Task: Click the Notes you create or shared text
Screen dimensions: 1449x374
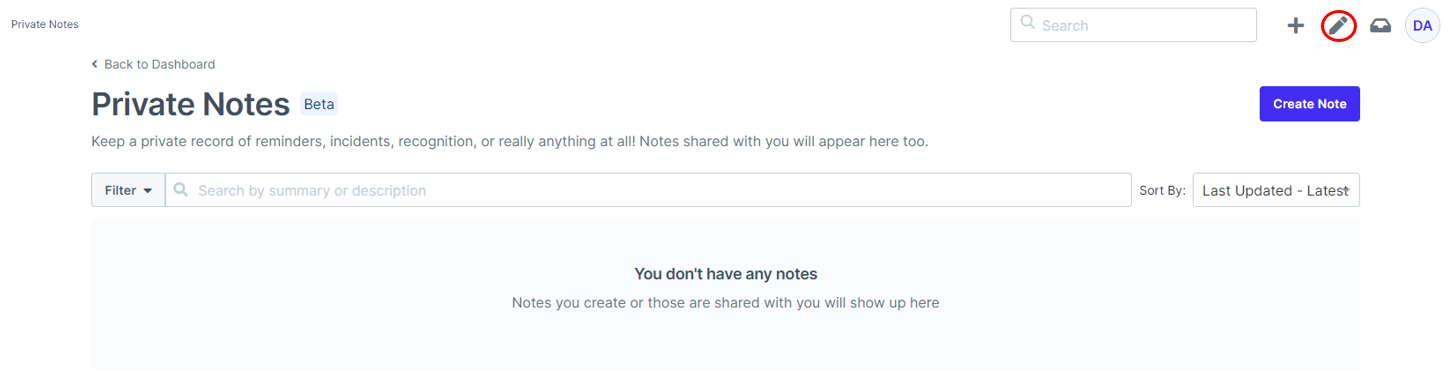Action: 726,302
